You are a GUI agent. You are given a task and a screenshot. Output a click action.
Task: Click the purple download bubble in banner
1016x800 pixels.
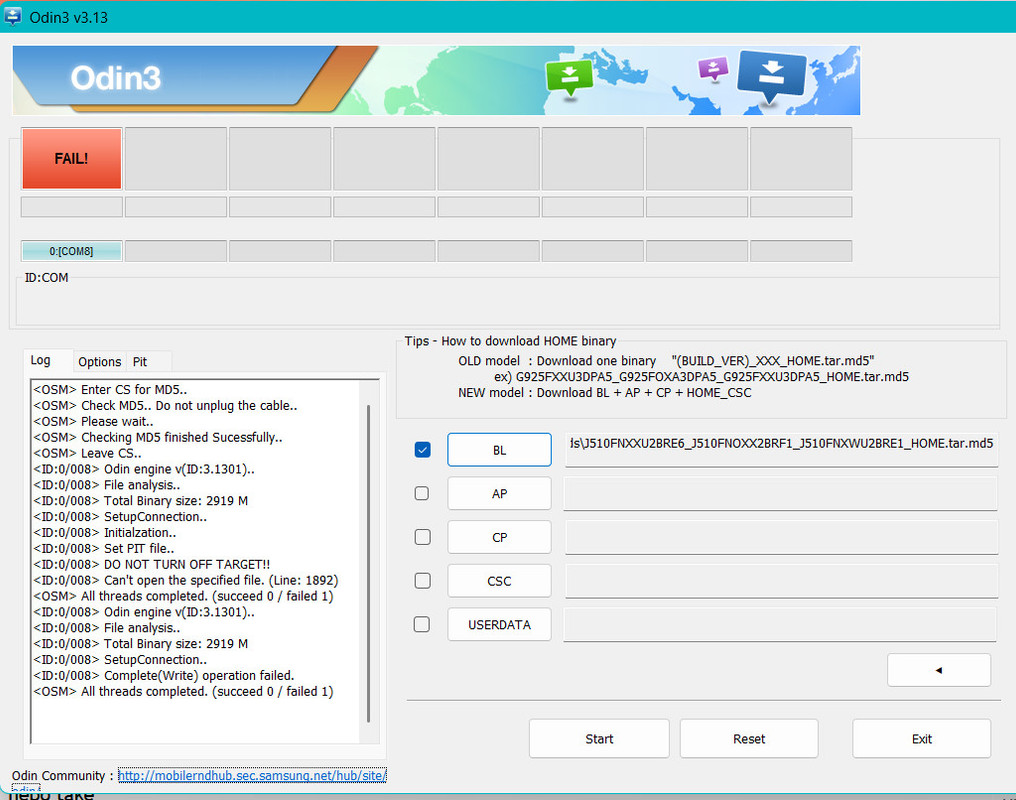pos(713,68)
